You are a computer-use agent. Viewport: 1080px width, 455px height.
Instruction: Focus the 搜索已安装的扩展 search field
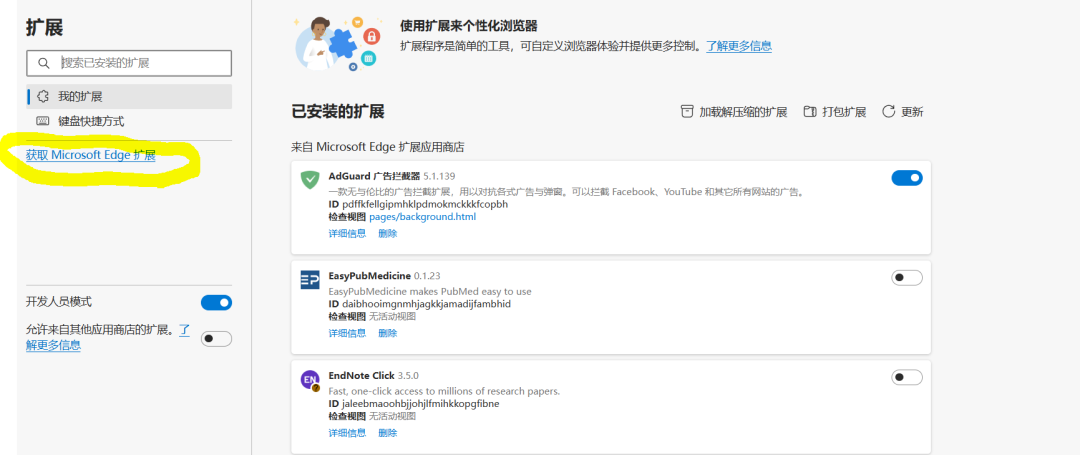pyautogui.click(x=129, y=63)
